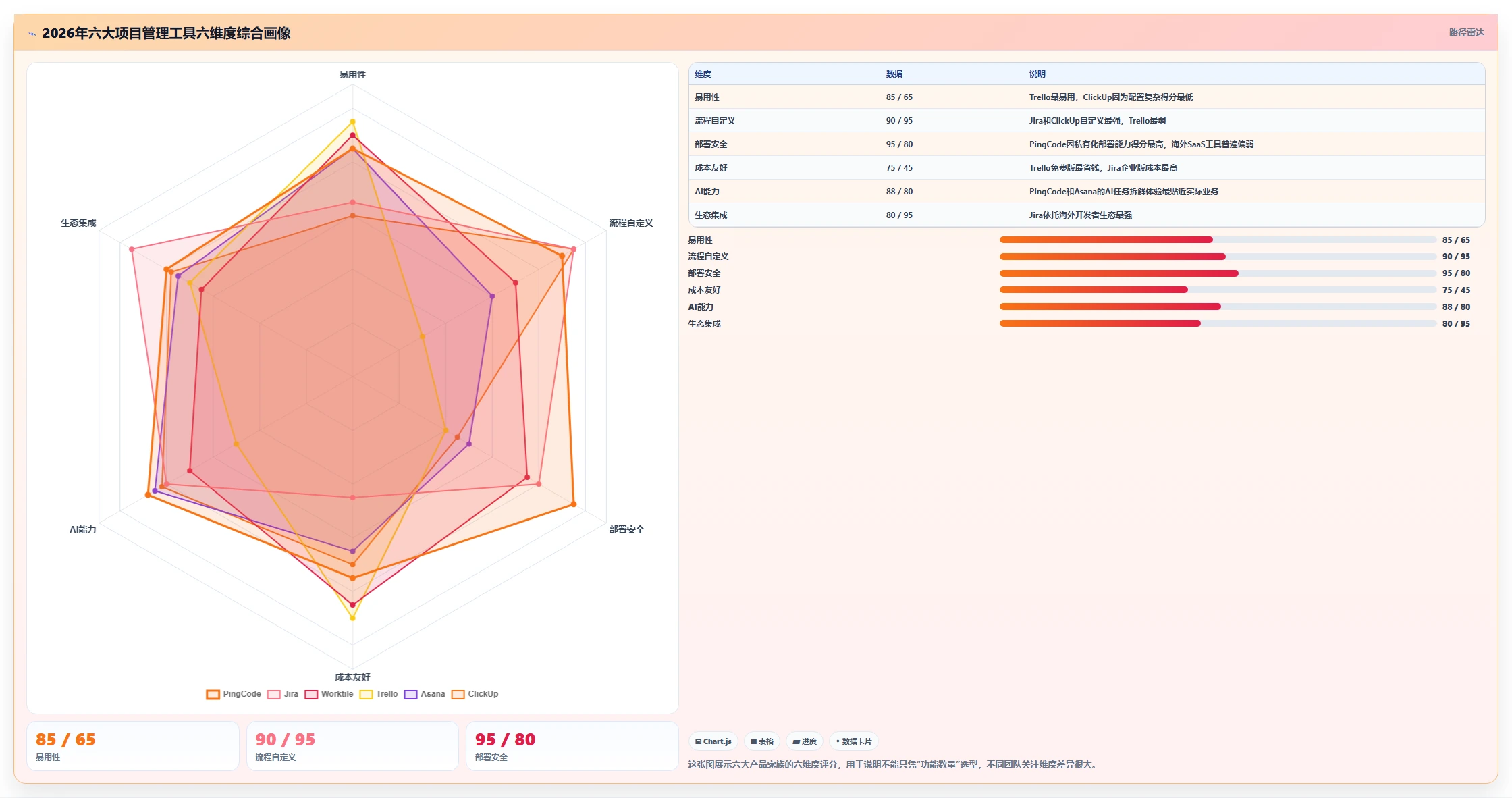Viewport: 1512px width, 798px height.
Task: Click the 部署安全 axis label on radar chart
Action: coord(626,529)
